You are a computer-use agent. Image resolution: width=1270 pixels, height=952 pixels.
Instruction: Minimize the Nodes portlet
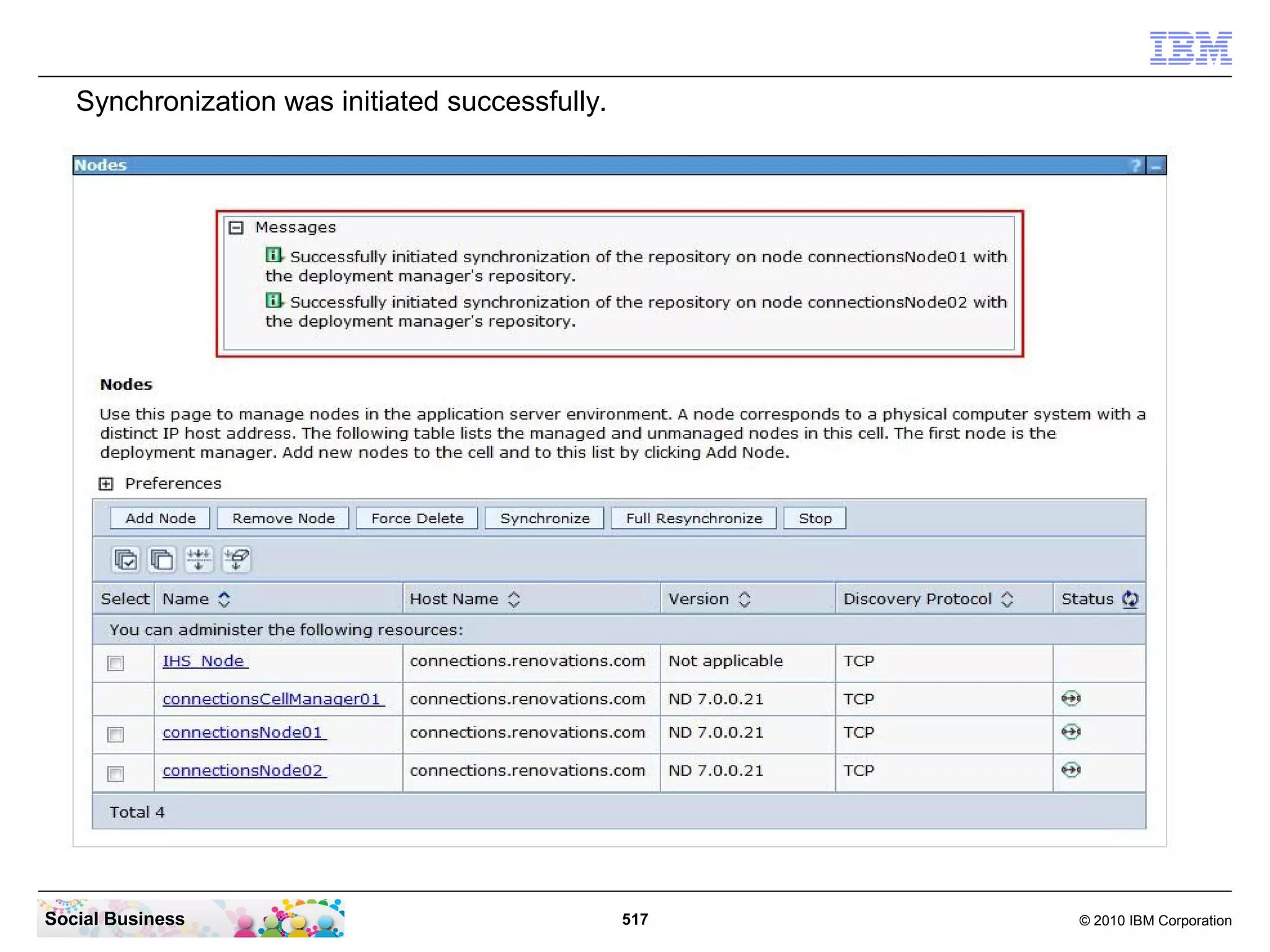[1156, 165]
